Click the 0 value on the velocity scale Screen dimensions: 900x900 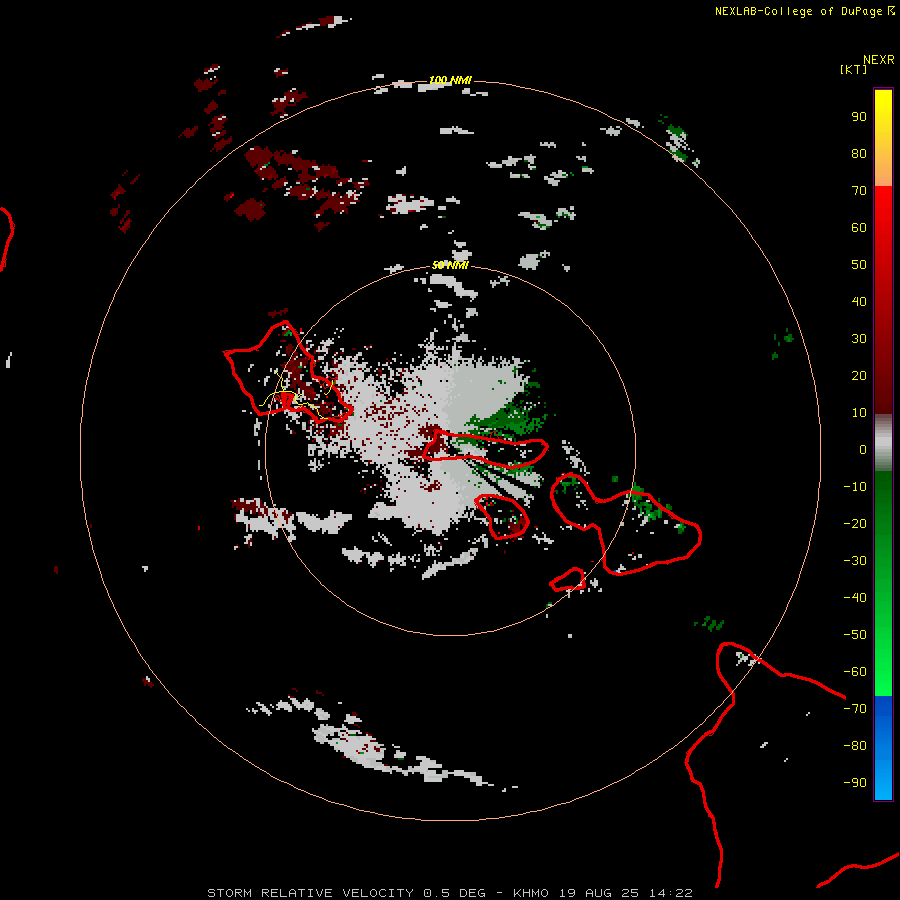tap(863, 449)
